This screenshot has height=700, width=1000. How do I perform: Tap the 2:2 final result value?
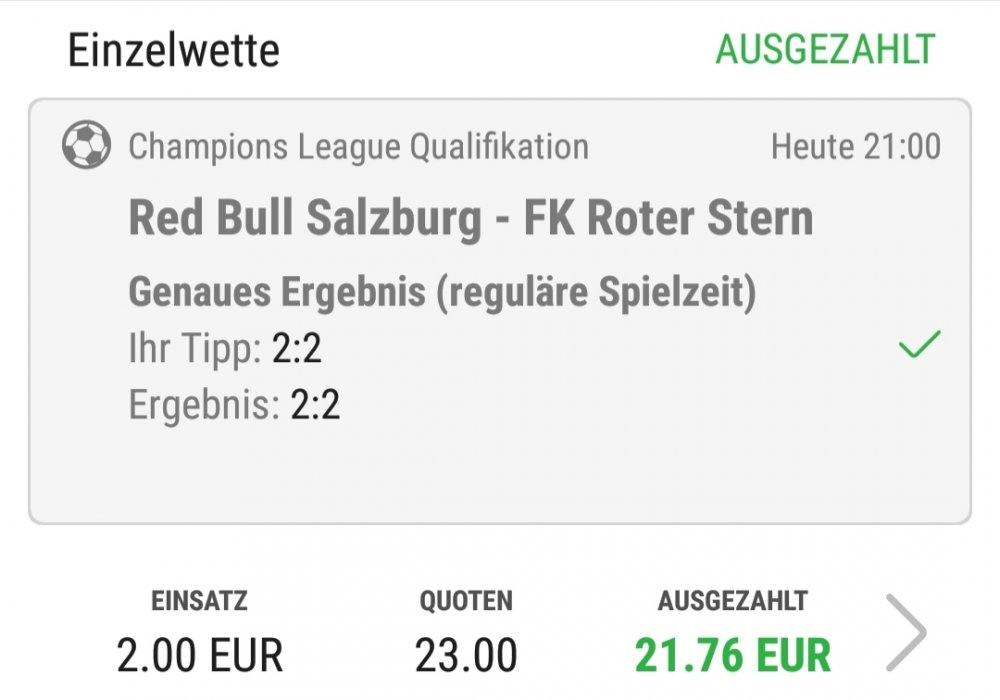click(315, 404)
